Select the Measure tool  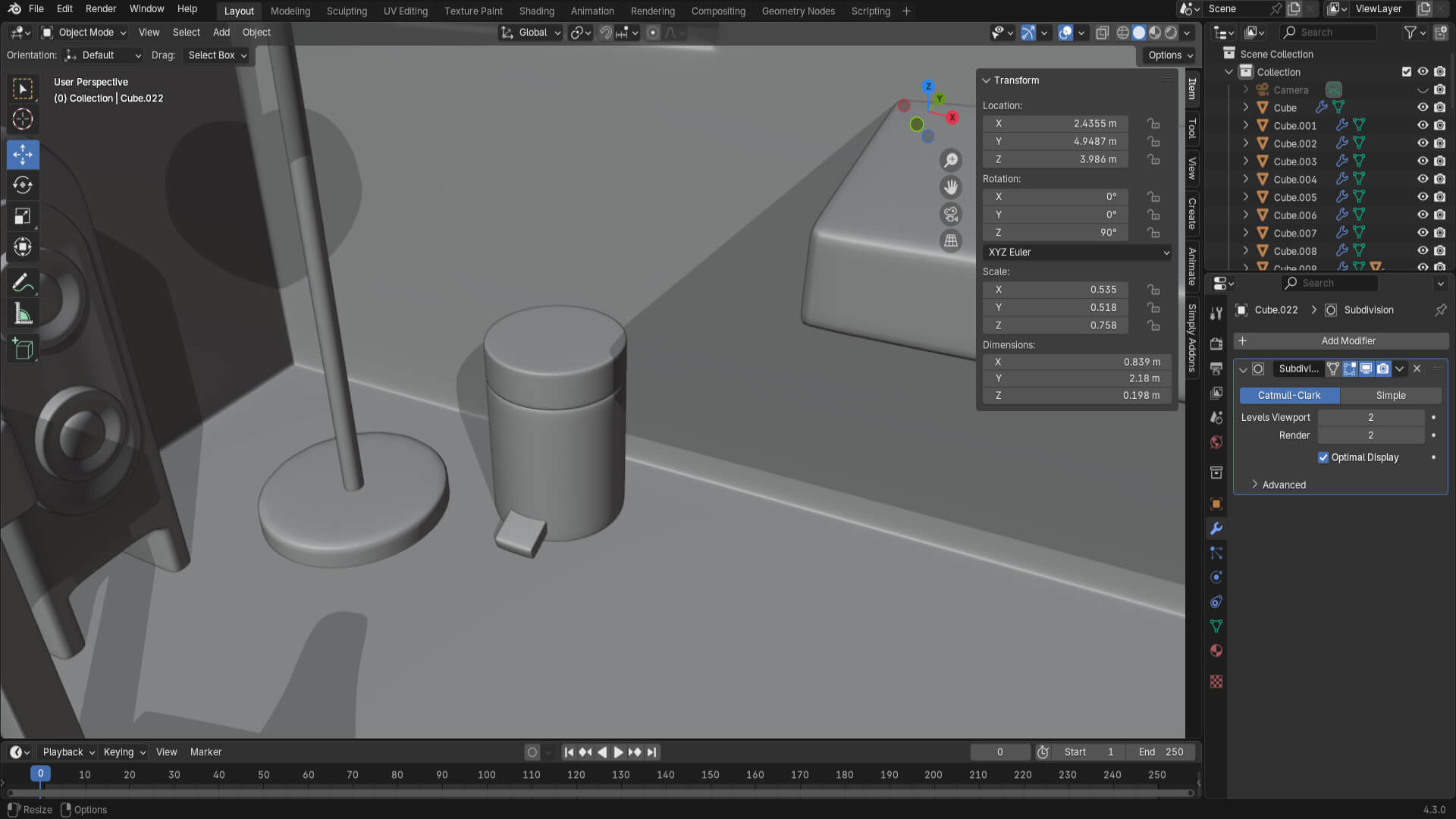click(23, 314)
